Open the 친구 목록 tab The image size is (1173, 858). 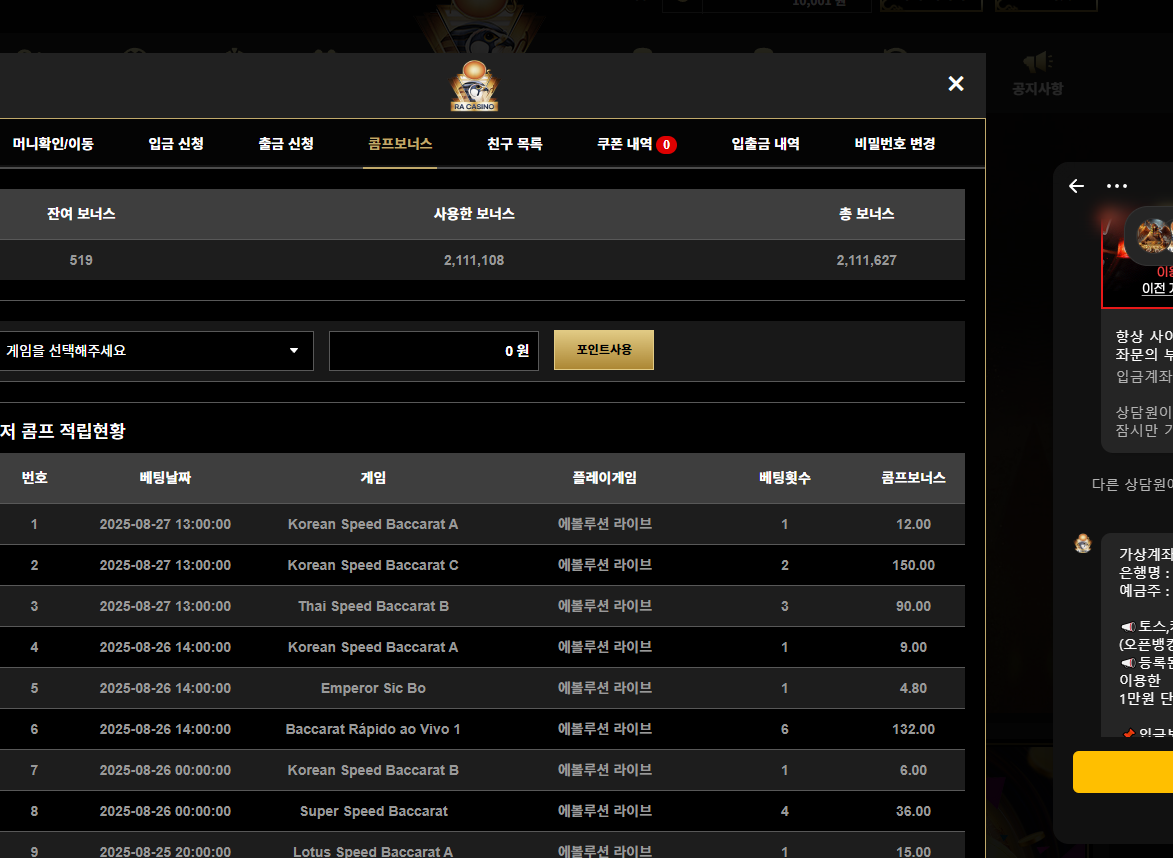pyautogui.click(x=515, y=144)
